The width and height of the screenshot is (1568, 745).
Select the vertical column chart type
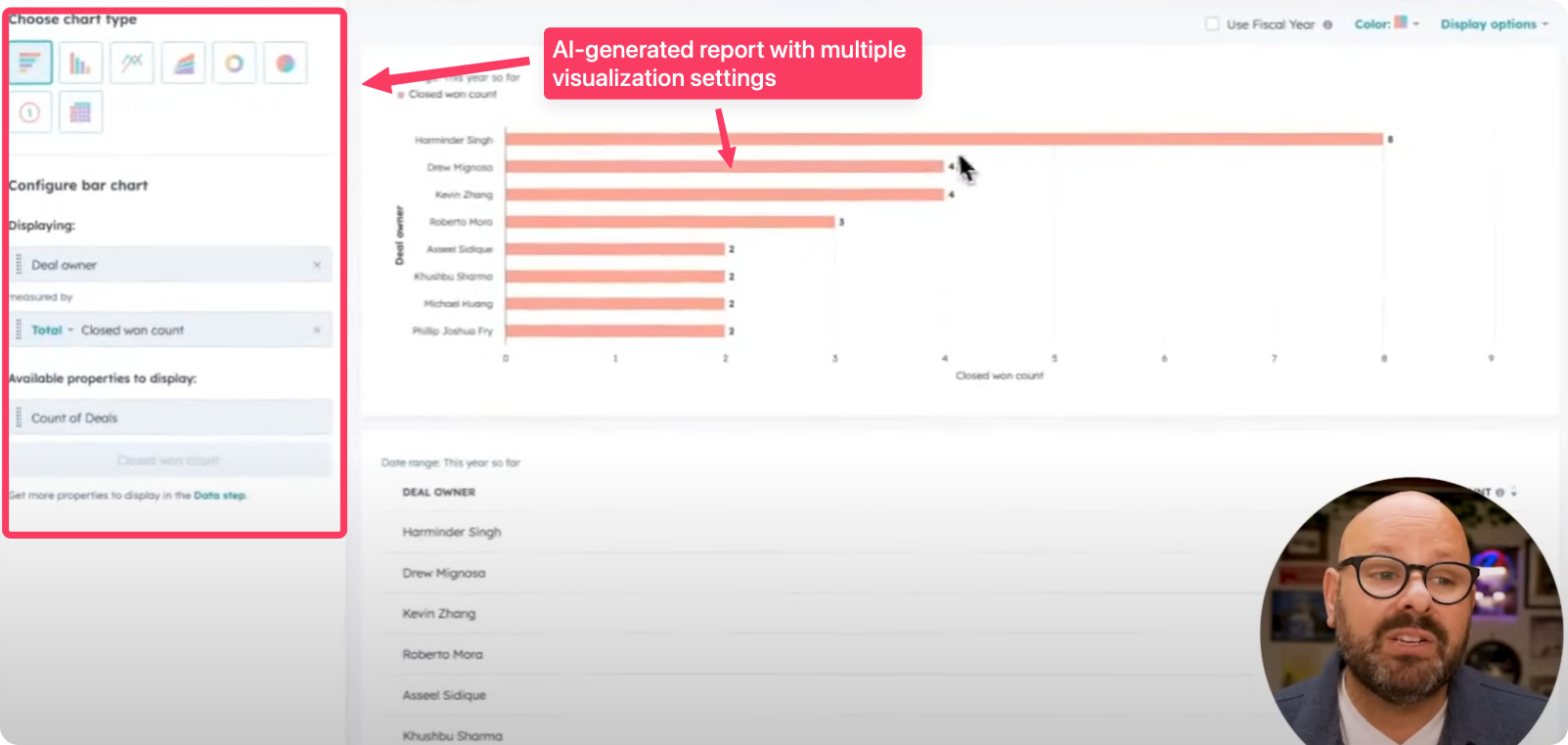(80, 64)
